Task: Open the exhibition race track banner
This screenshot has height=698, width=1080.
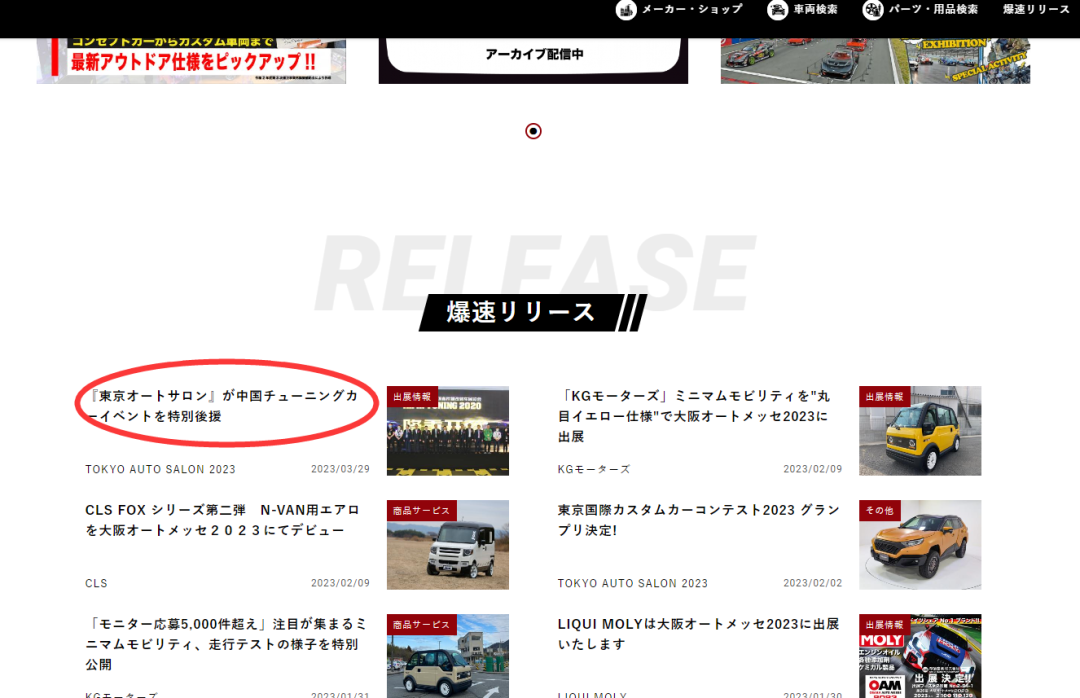Action: pos(875,61)
